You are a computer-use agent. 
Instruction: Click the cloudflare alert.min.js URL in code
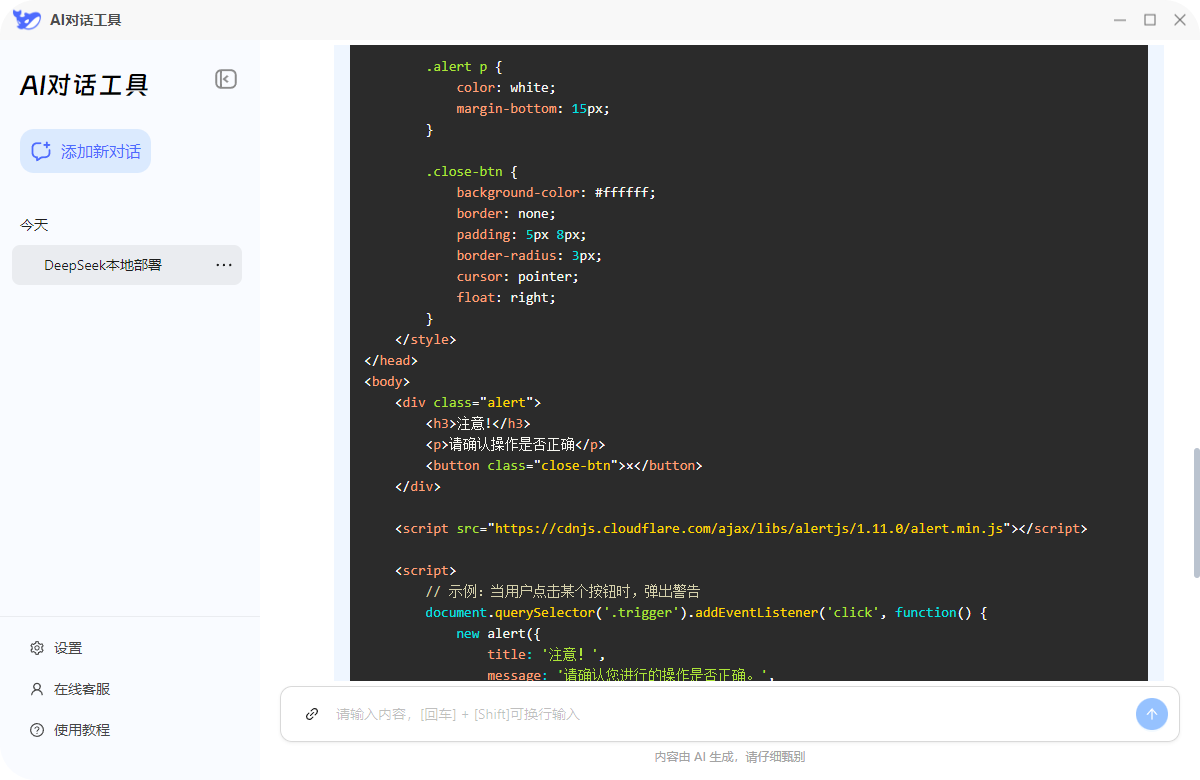pos(749,528)
